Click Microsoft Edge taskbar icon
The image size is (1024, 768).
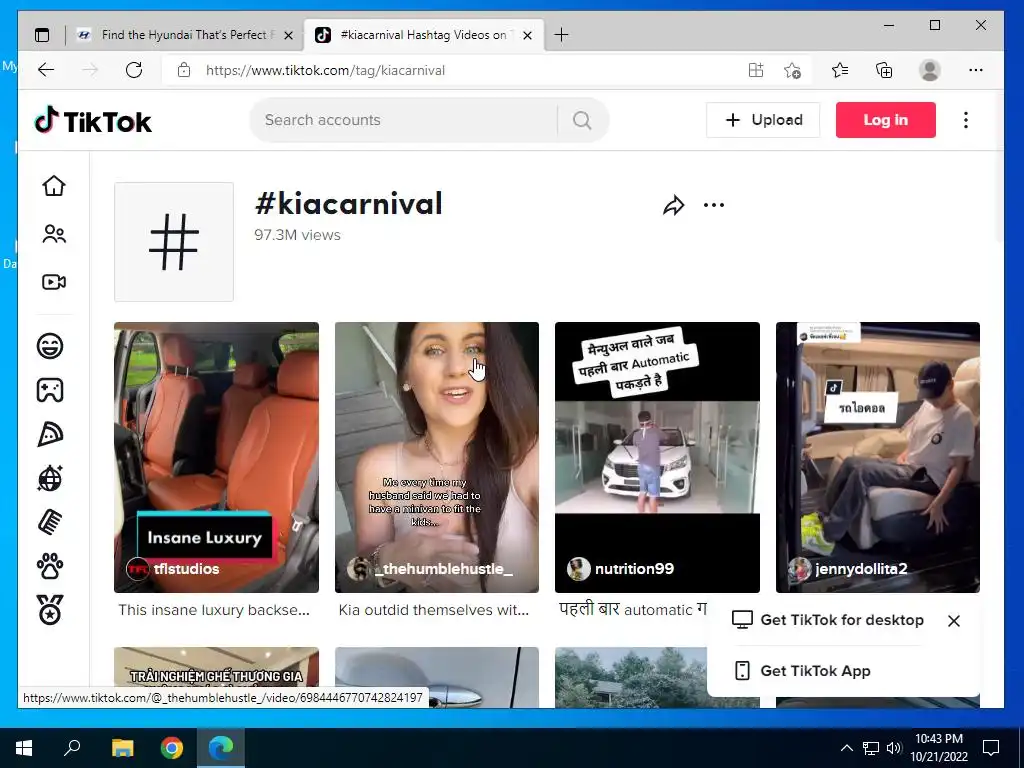click(x=221, y=748)
